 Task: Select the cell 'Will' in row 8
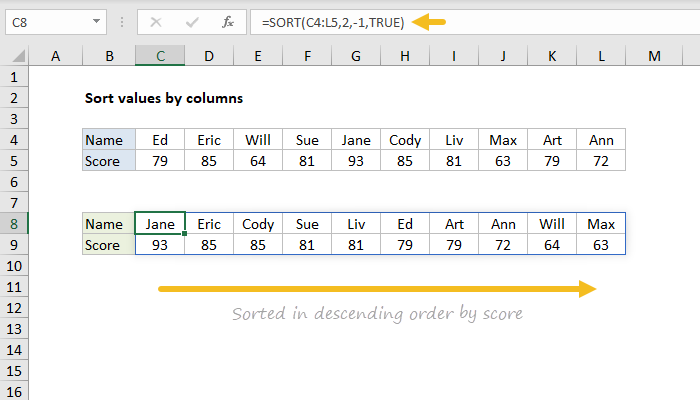click(552, 224)
